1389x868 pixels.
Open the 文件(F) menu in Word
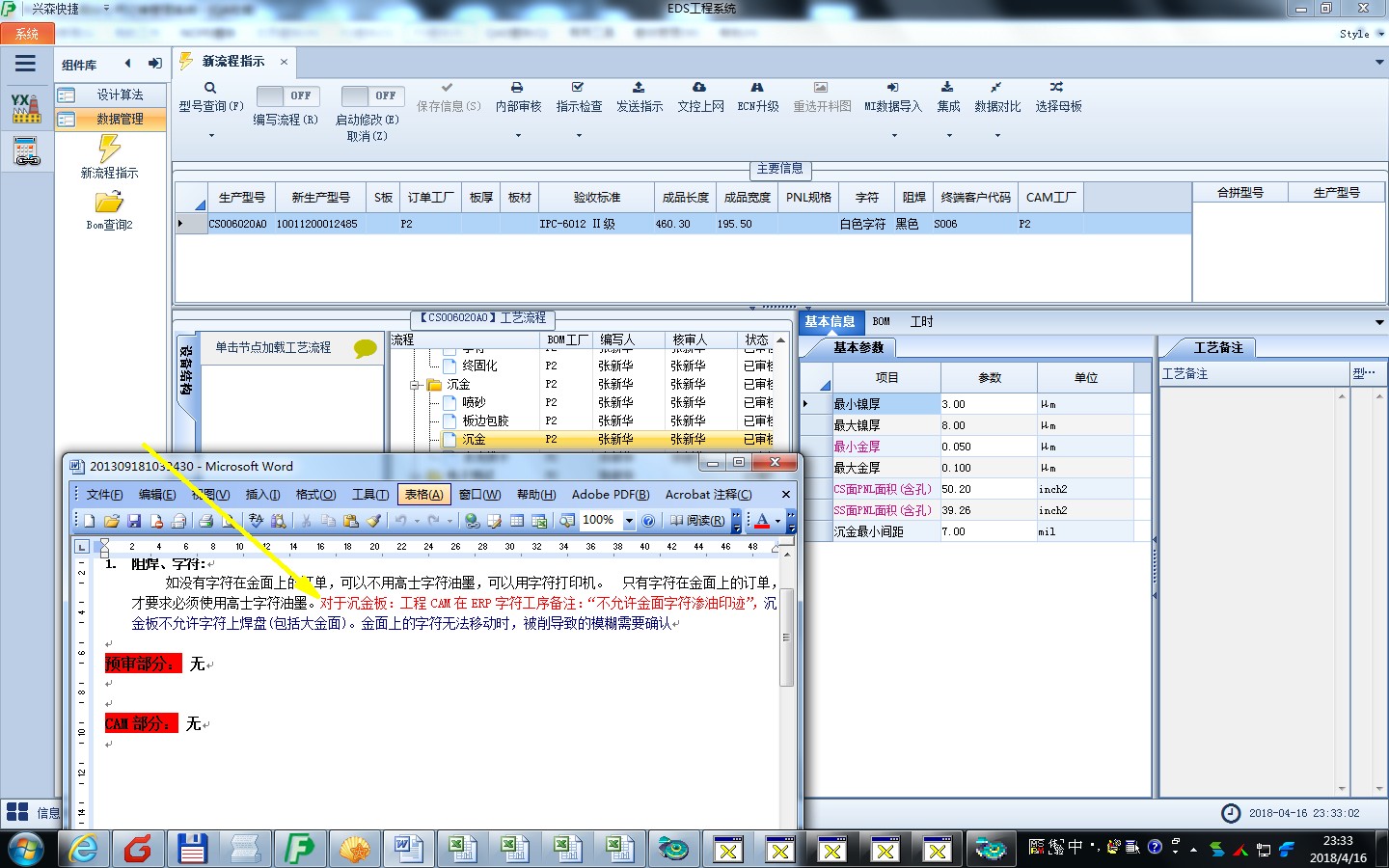(104, 495)
